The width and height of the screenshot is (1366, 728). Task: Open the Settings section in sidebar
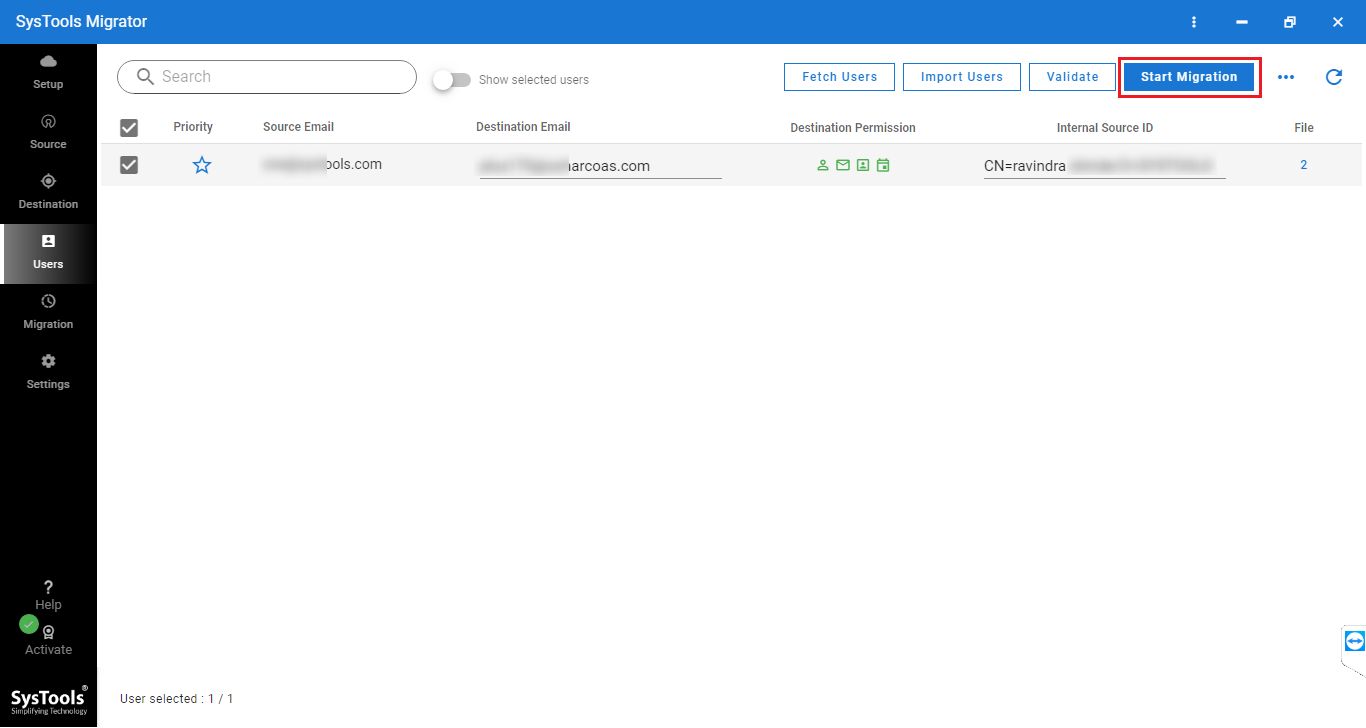(x=48, y=371)
